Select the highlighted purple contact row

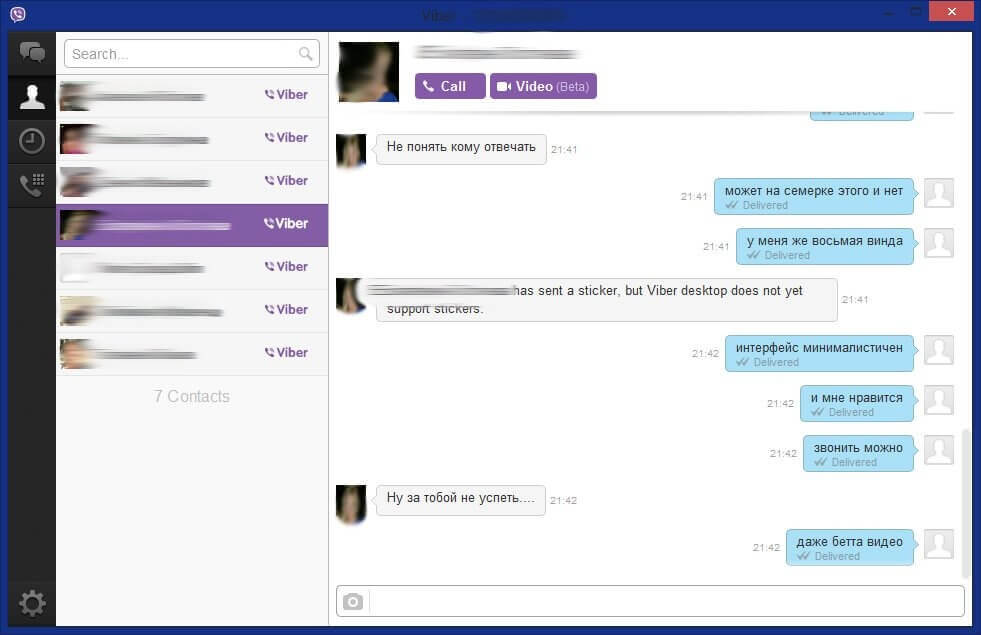[x=192, y=225]
